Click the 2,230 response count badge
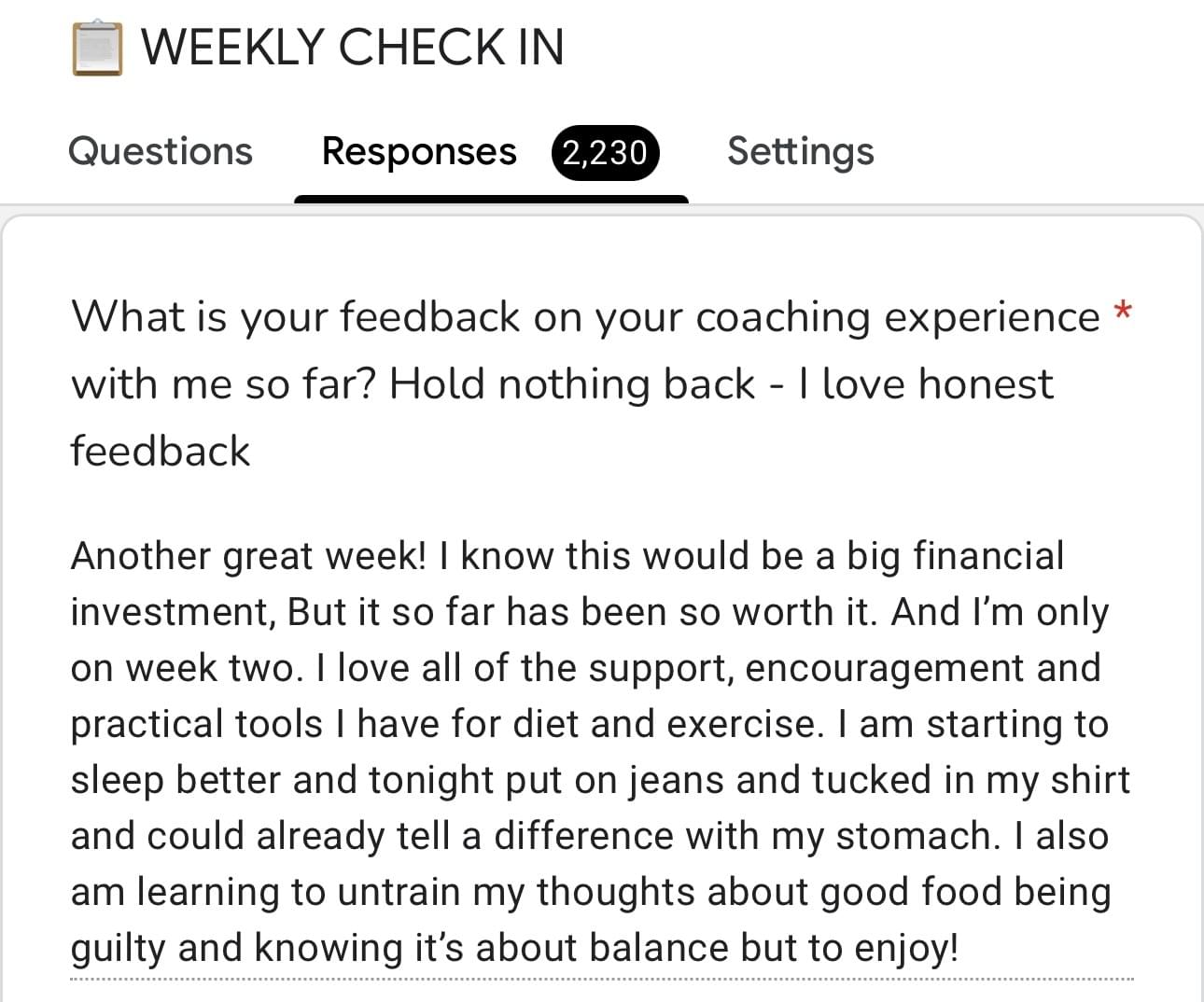 pyautogui.click(x=605, y=152)
